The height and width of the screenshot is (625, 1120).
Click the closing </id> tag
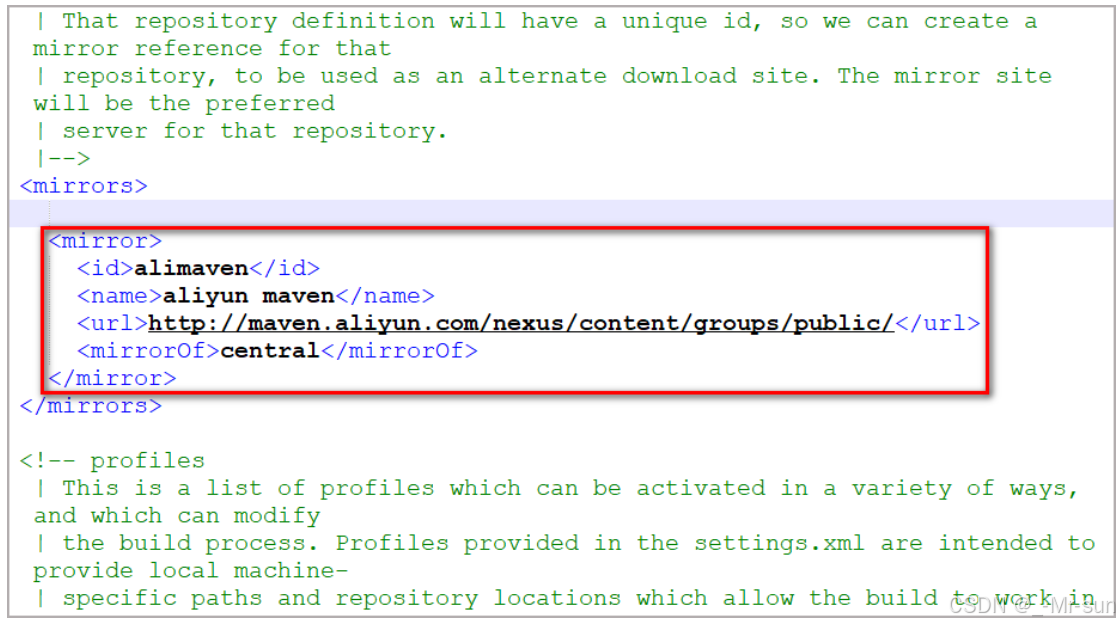point(284,269)
